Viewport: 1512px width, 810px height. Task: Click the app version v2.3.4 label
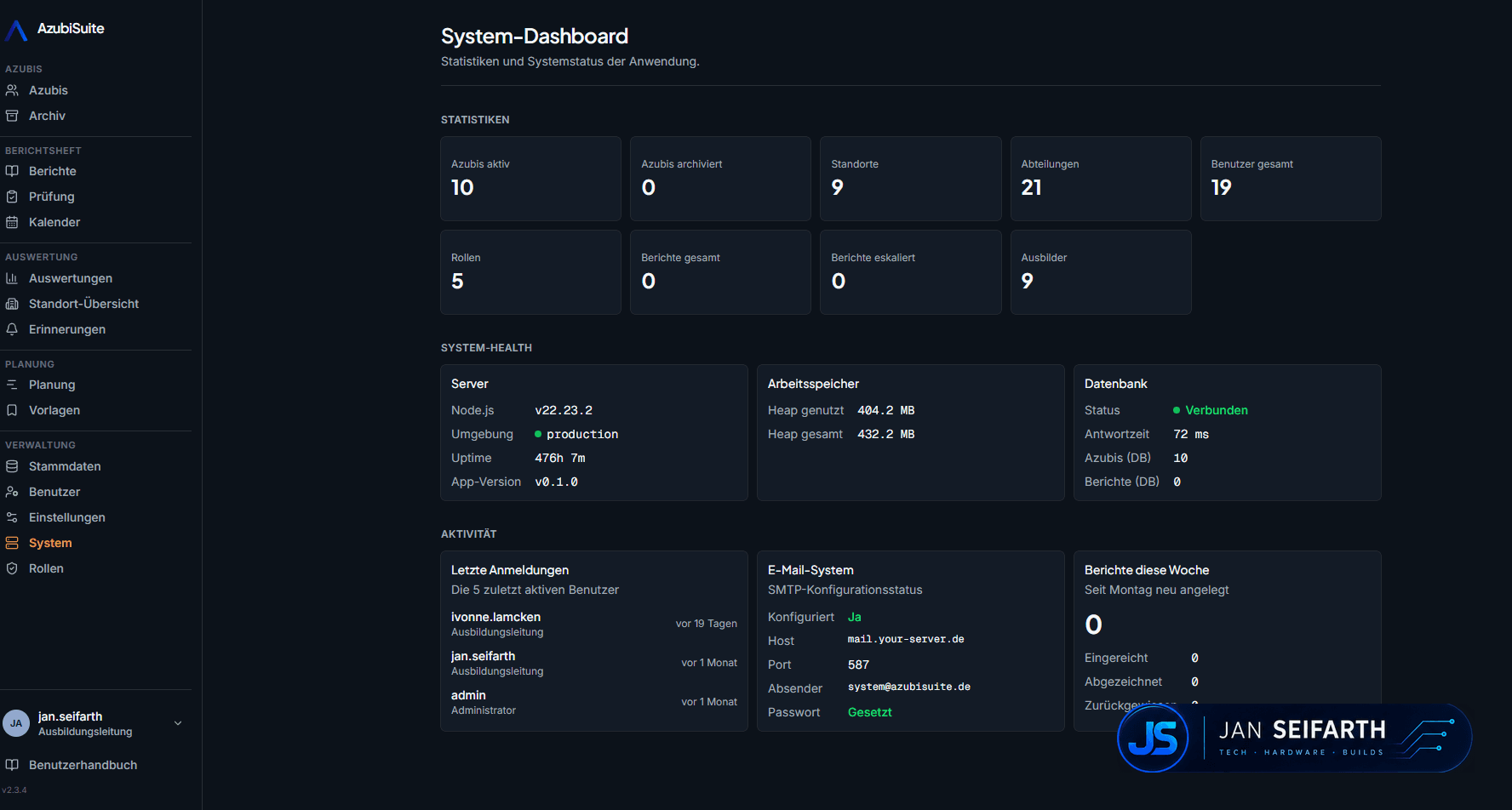pyautogui.click(x=14, y=790)
